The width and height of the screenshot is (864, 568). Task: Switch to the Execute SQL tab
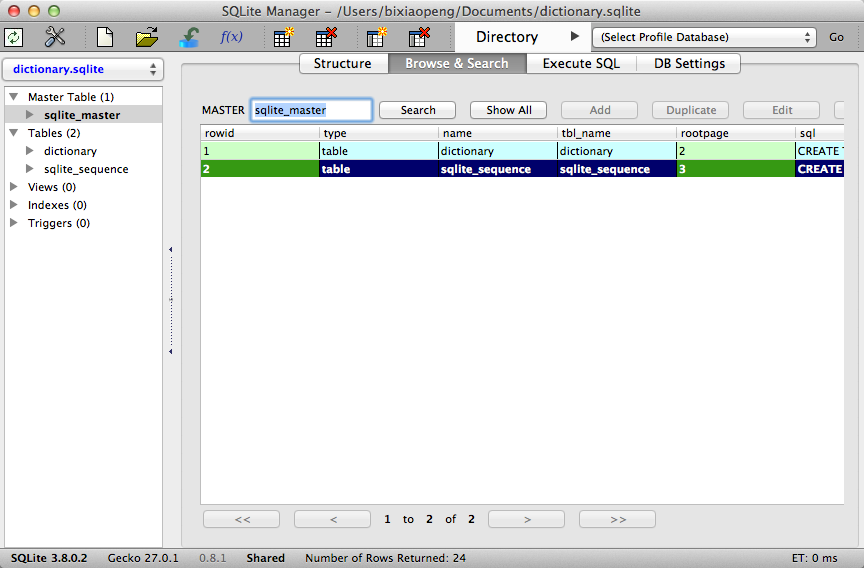[x=581, y=63]
